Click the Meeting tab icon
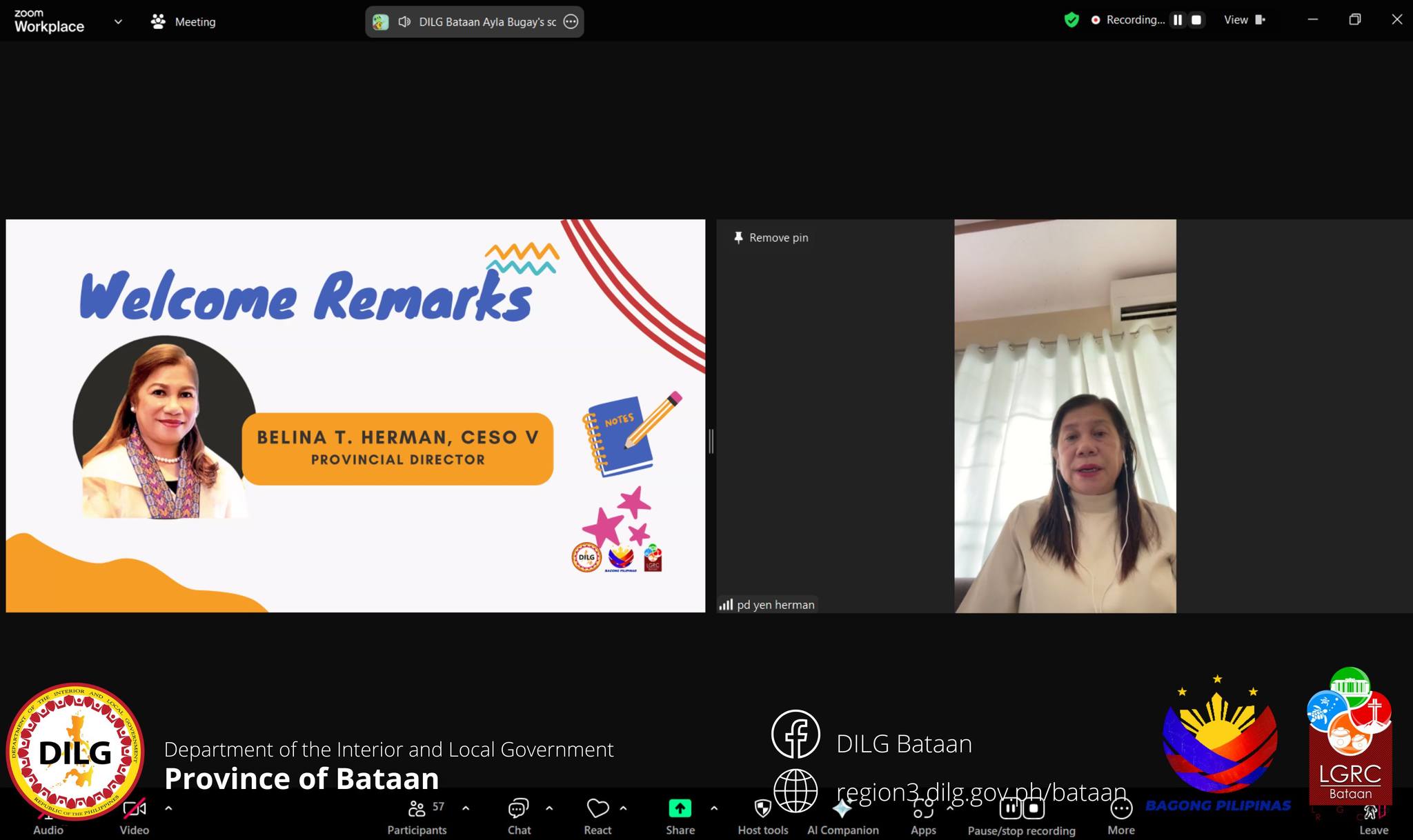The height and width of the screenshot is (840, 1413). (x=158, y=21)
